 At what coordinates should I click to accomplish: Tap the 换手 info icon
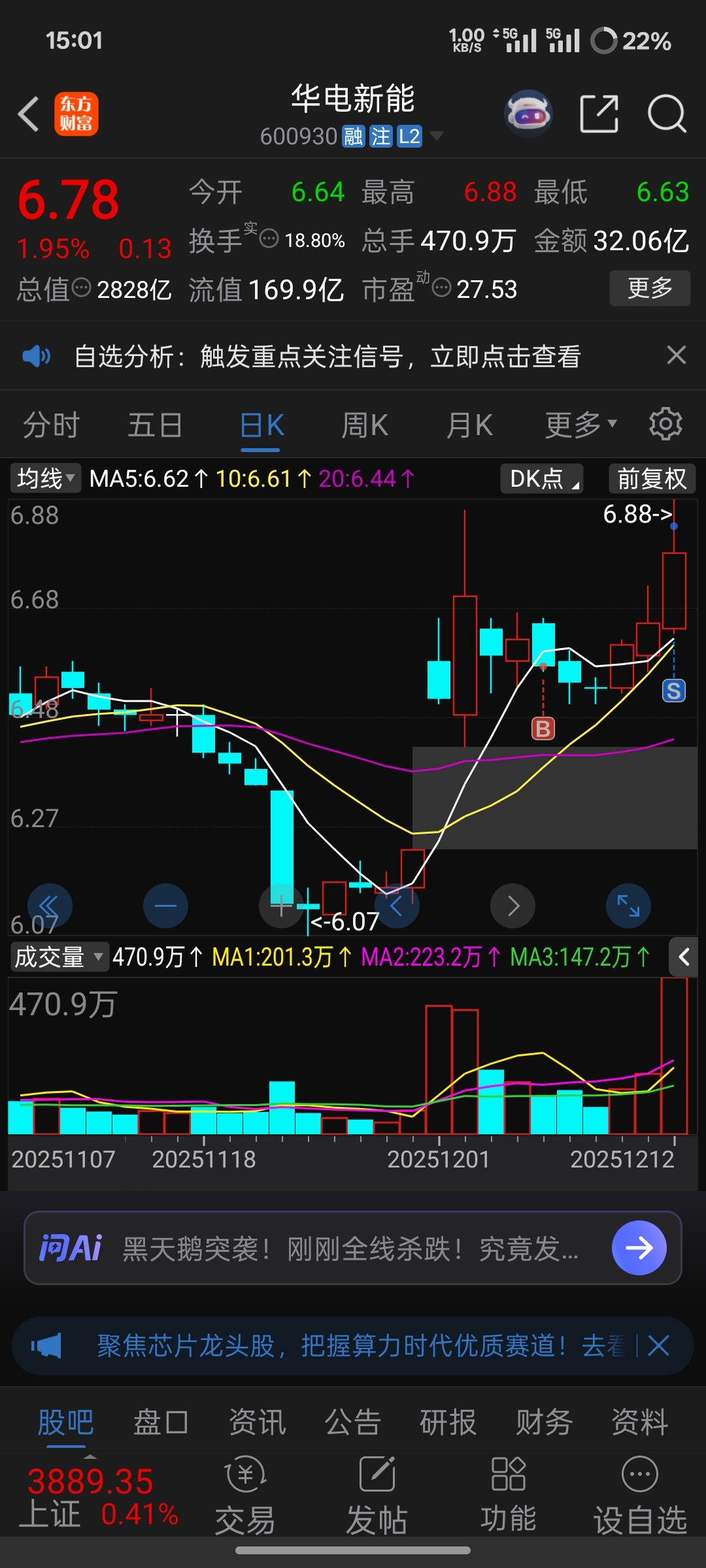[x=269, y=238]
